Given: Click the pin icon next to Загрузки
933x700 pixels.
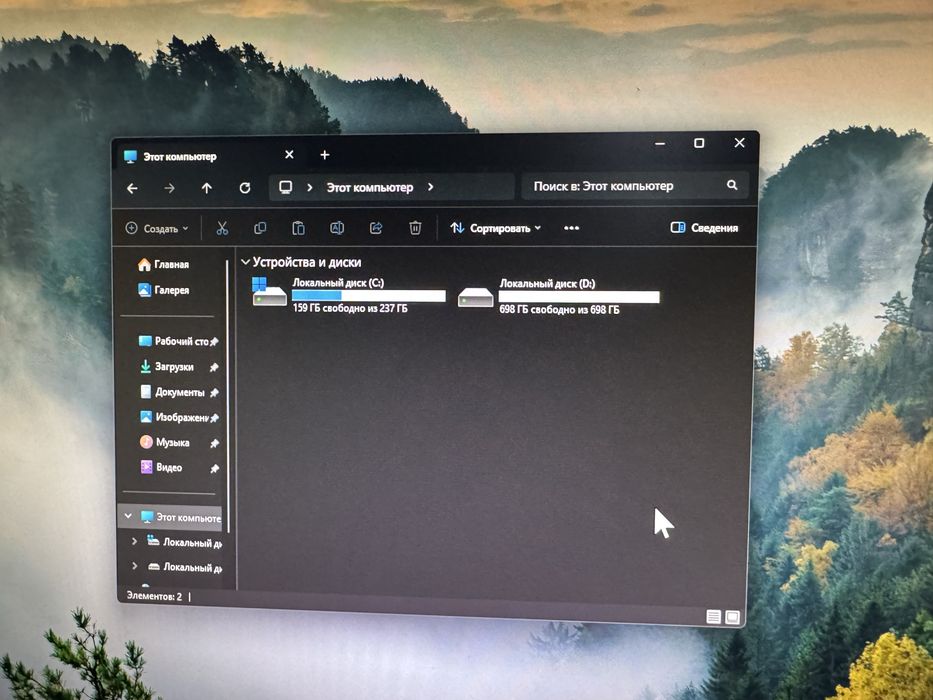Looking at the screenshot, I should click(214, 367).
